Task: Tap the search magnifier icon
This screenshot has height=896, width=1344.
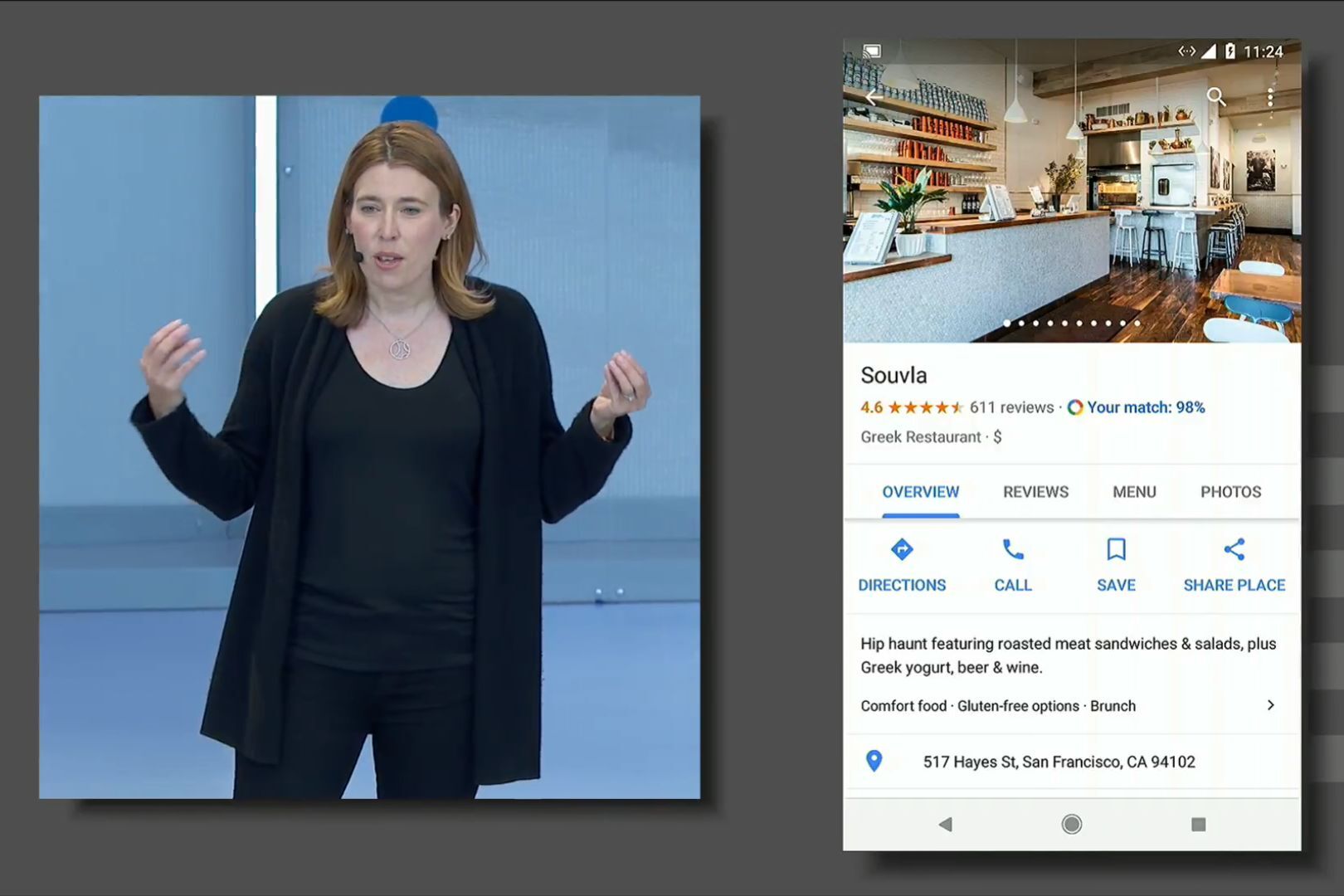Action: [x=1215, y=97]
